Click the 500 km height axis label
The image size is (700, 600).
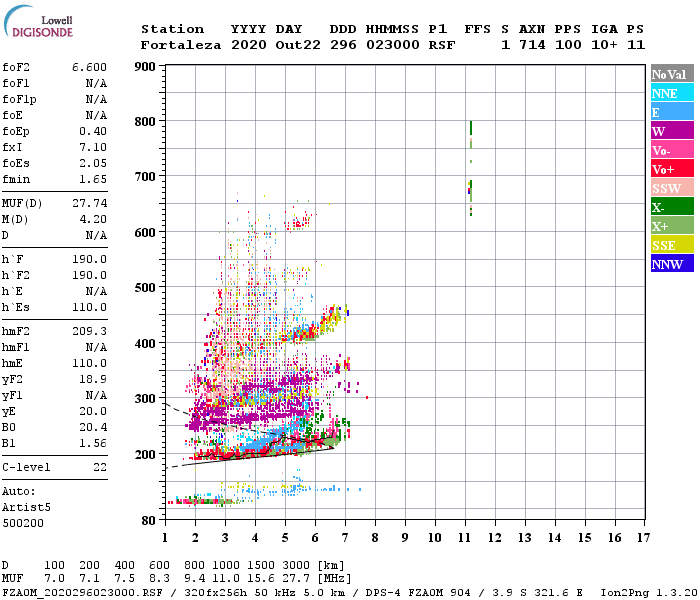(x=145, y=288)
